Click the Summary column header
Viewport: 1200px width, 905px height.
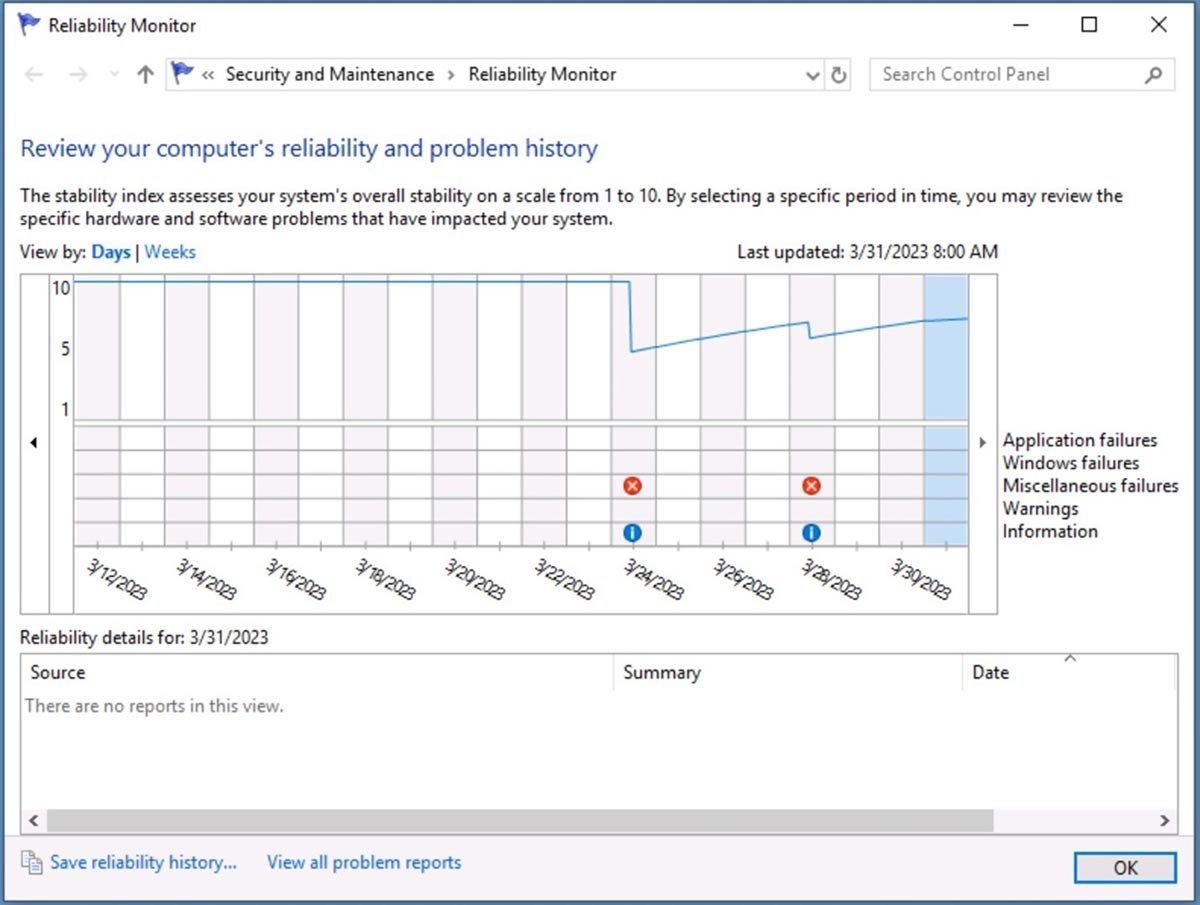pos(661,673)
